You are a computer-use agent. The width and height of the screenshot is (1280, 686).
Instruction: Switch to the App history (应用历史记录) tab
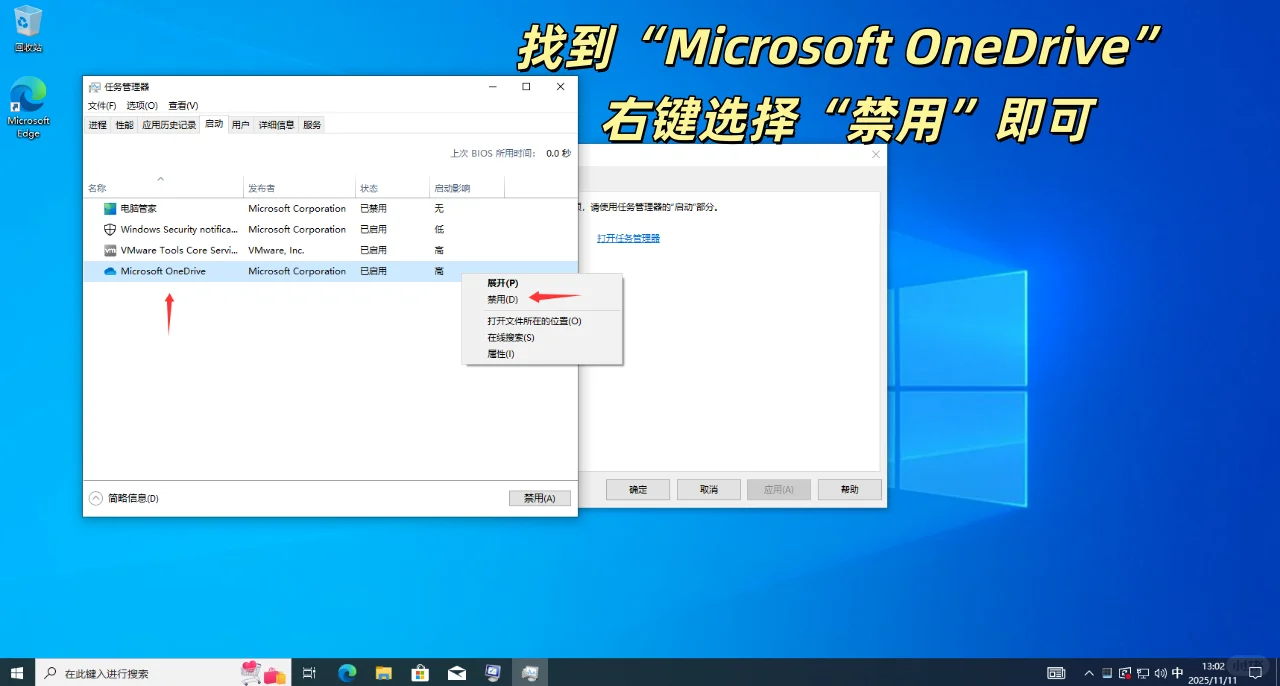coord(169,125)
